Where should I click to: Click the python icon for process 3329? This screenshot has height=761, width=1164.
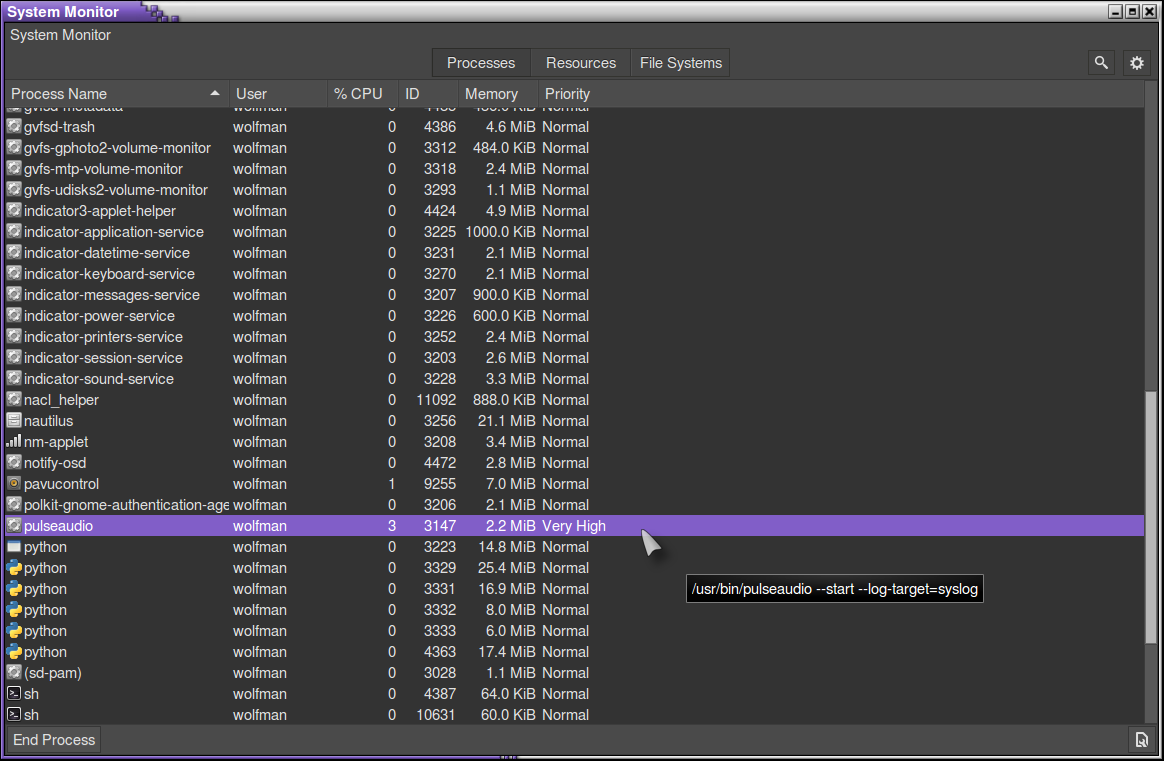[x=14, y=568]
